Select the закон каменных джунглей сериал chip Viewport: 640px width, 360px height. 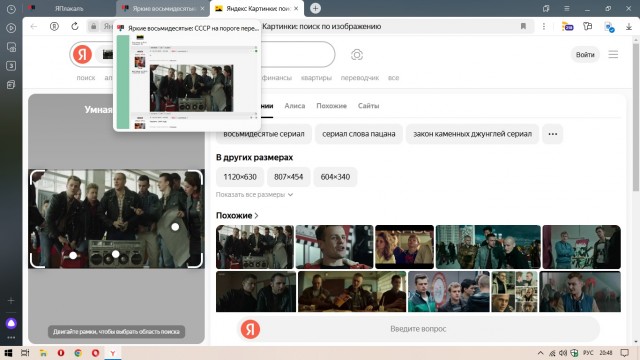(x=472, y=134)
